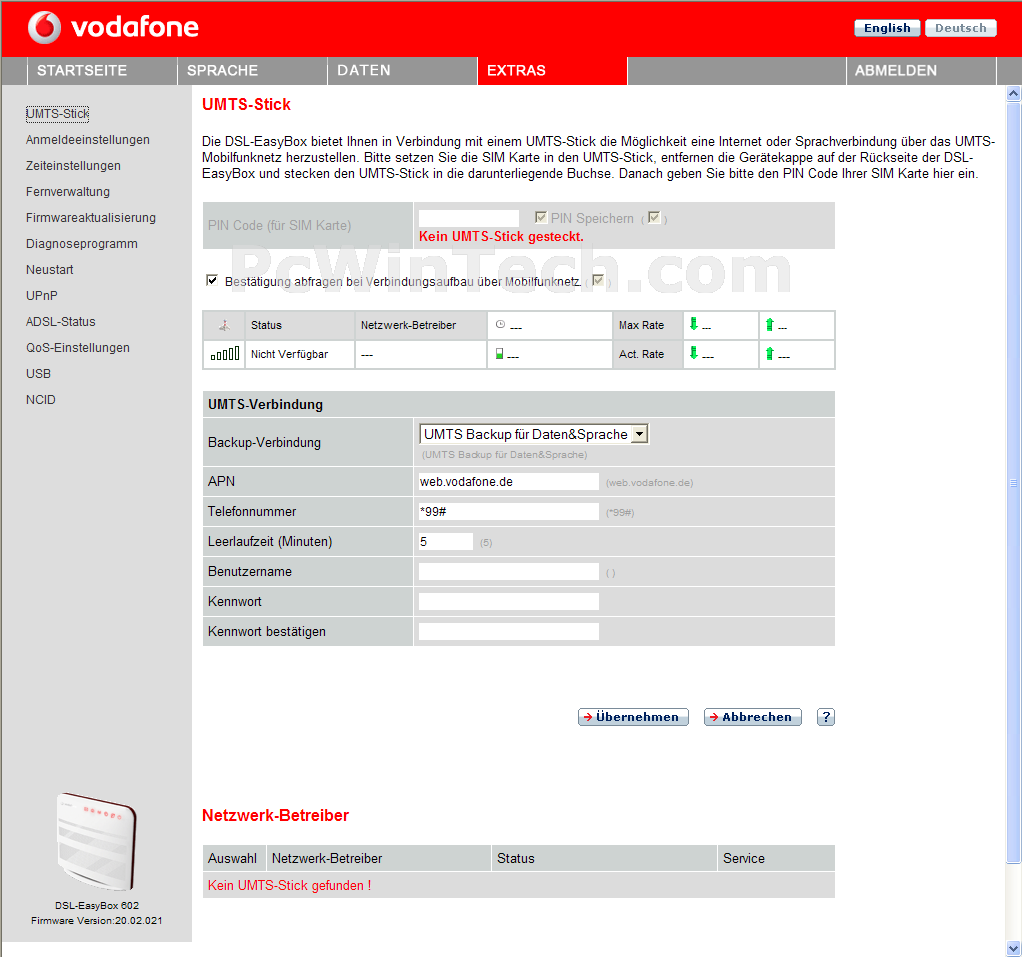Open Anmeldeeinstellungen in the sidebar
Viewport: 1022px width, 957px height.
pyautogui.click(x=88, y=140)
